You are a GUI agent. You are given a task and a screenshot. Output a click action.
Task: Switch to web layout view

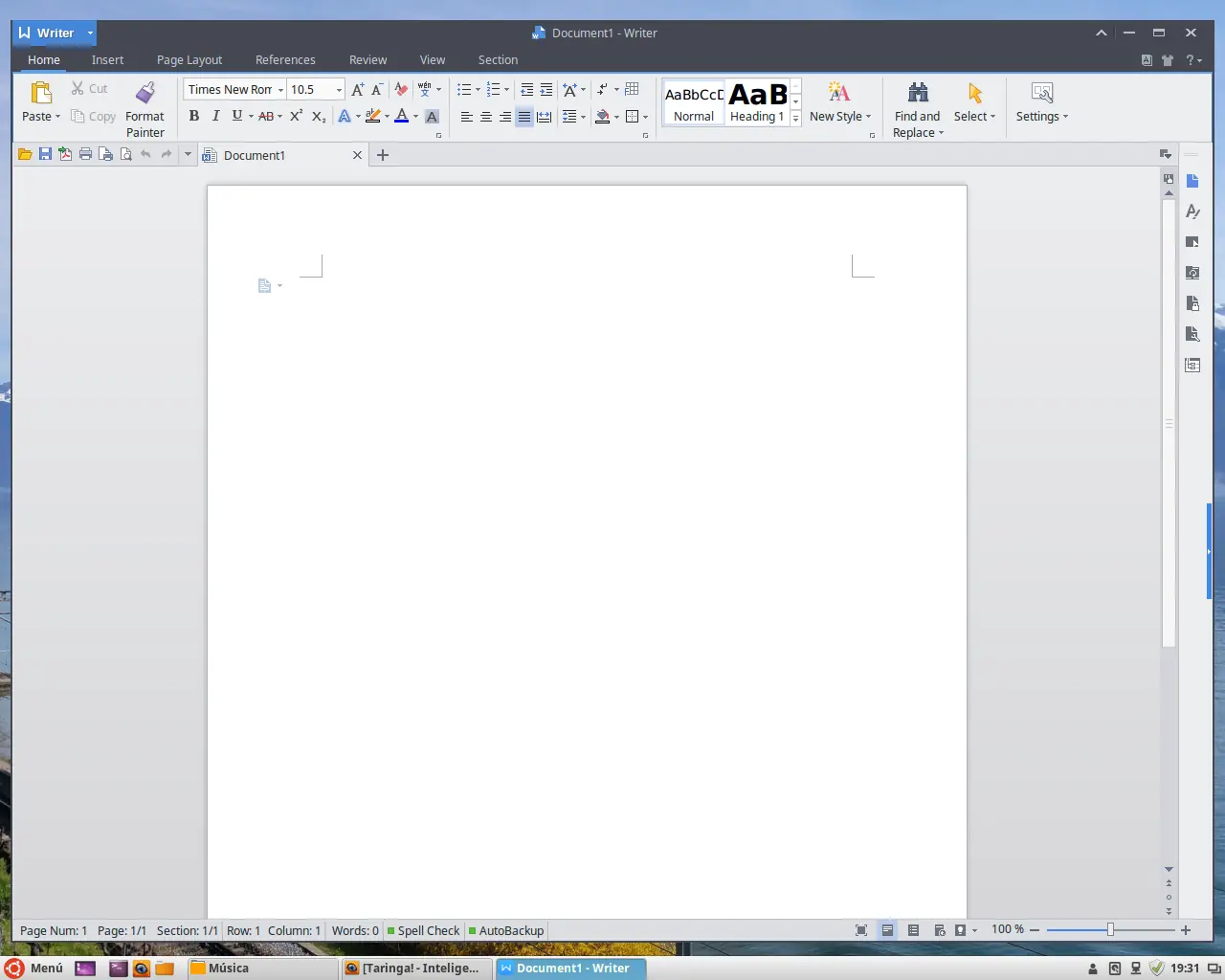click(x=939, y=930)
